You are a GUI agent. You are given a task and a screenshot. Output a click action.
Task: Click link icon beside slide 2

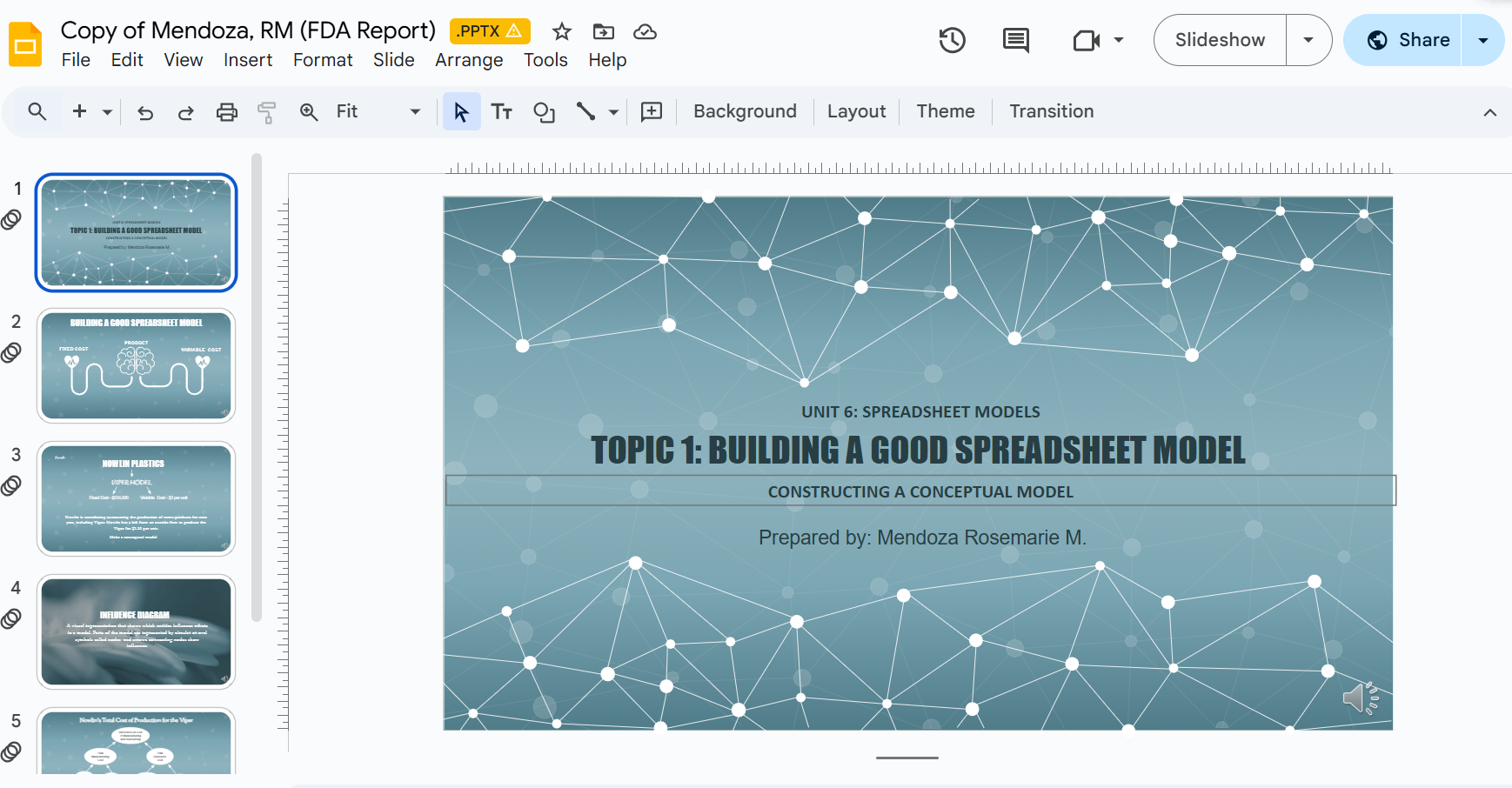click(11, 353)
